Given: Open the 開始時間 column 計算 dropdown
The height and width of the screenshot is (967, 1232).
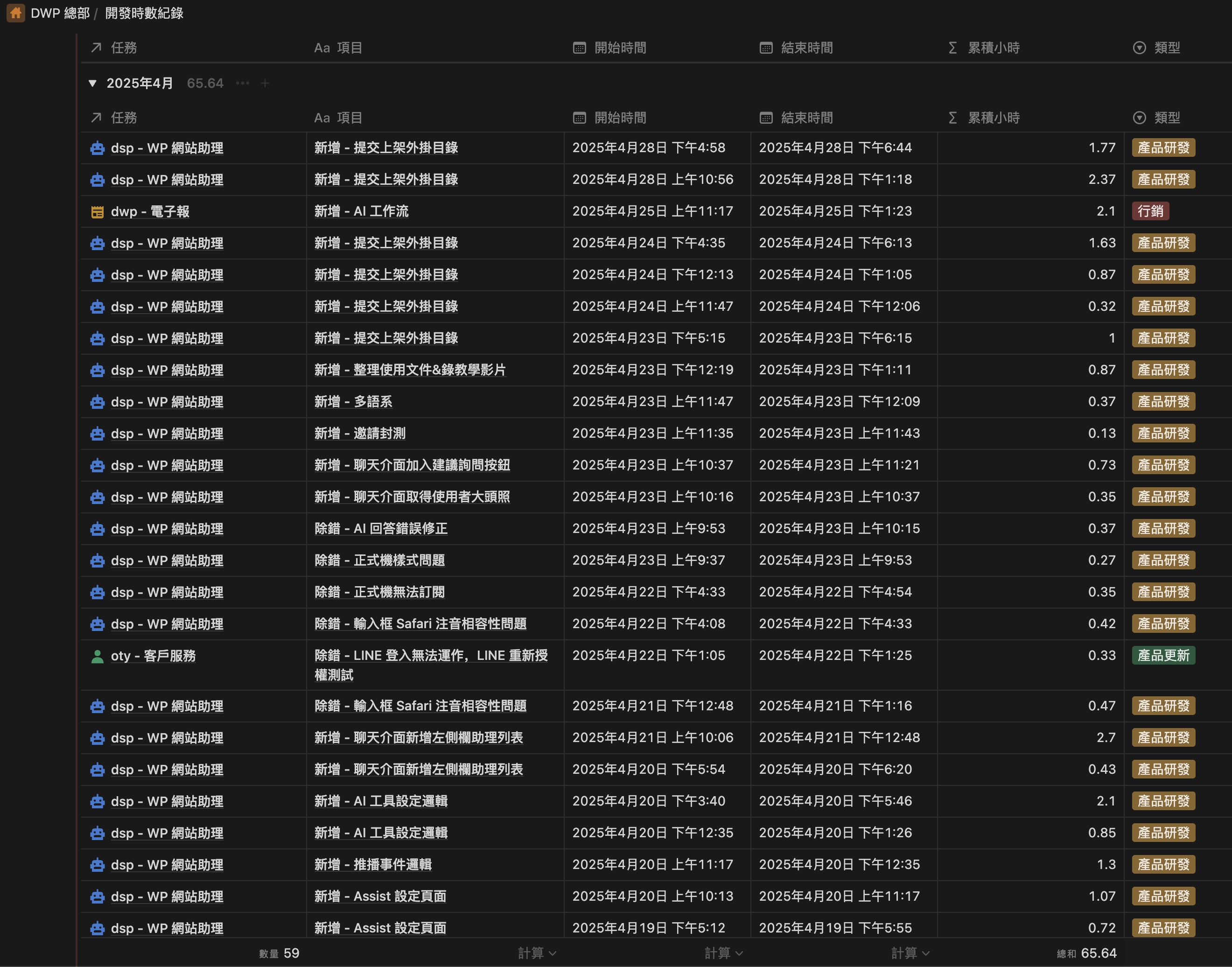Looking at the screenshot, I should pos(724,953).
